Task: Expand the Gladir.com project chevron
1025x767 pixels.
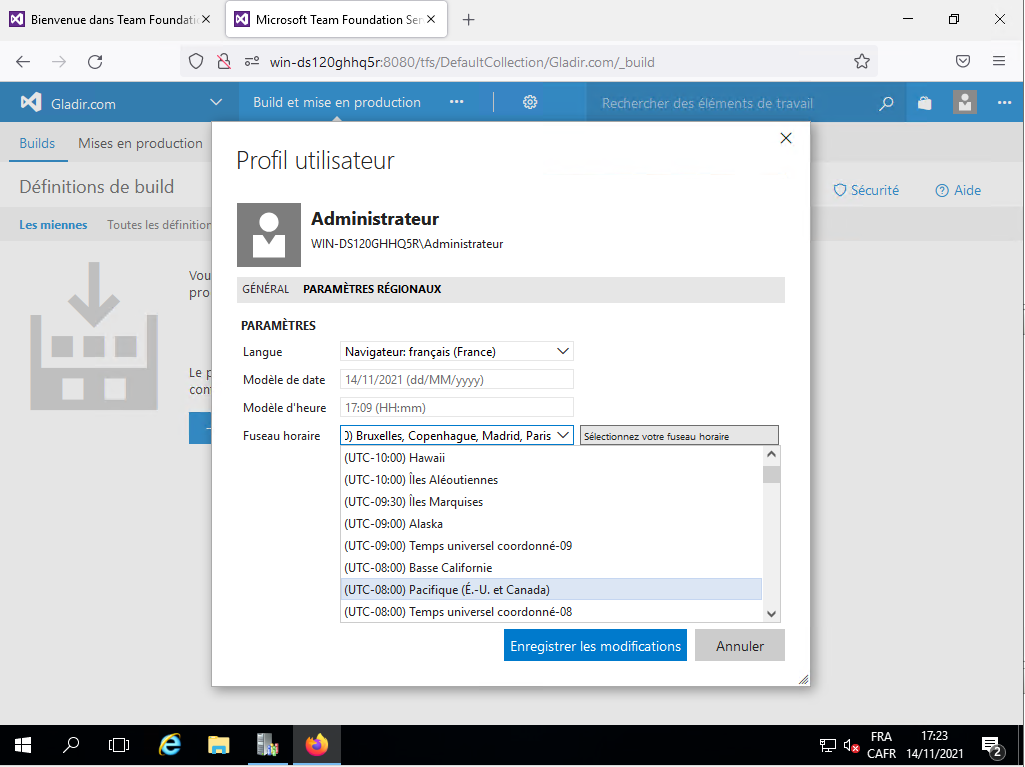Action: click(216, 103)
